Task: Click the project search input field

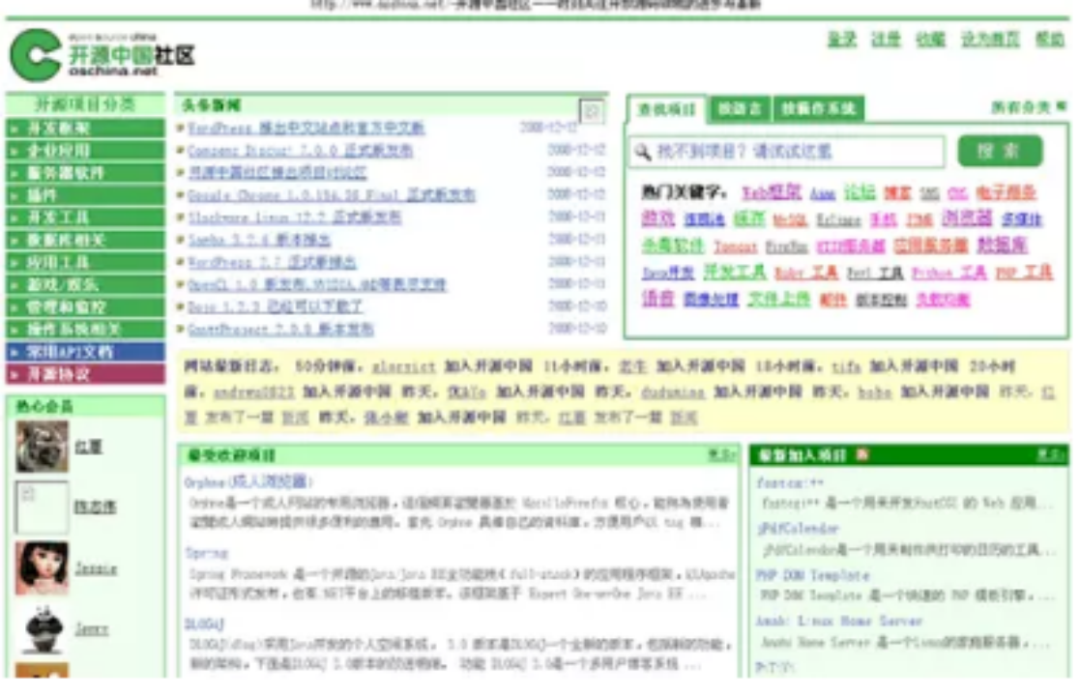Action: pyautogui.click(x=787, y=152)
